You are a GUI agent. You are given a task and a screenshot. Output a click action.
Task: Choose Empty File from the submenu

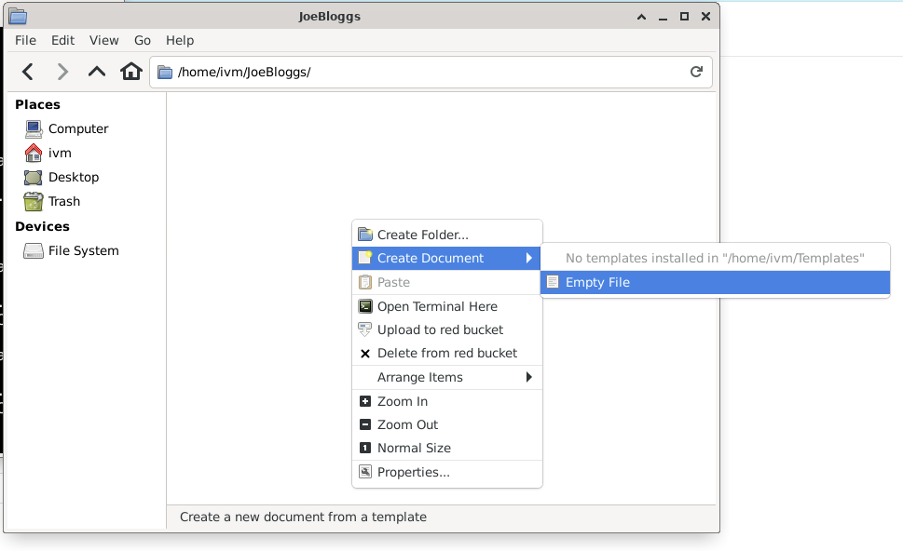(x=597, y=283)
